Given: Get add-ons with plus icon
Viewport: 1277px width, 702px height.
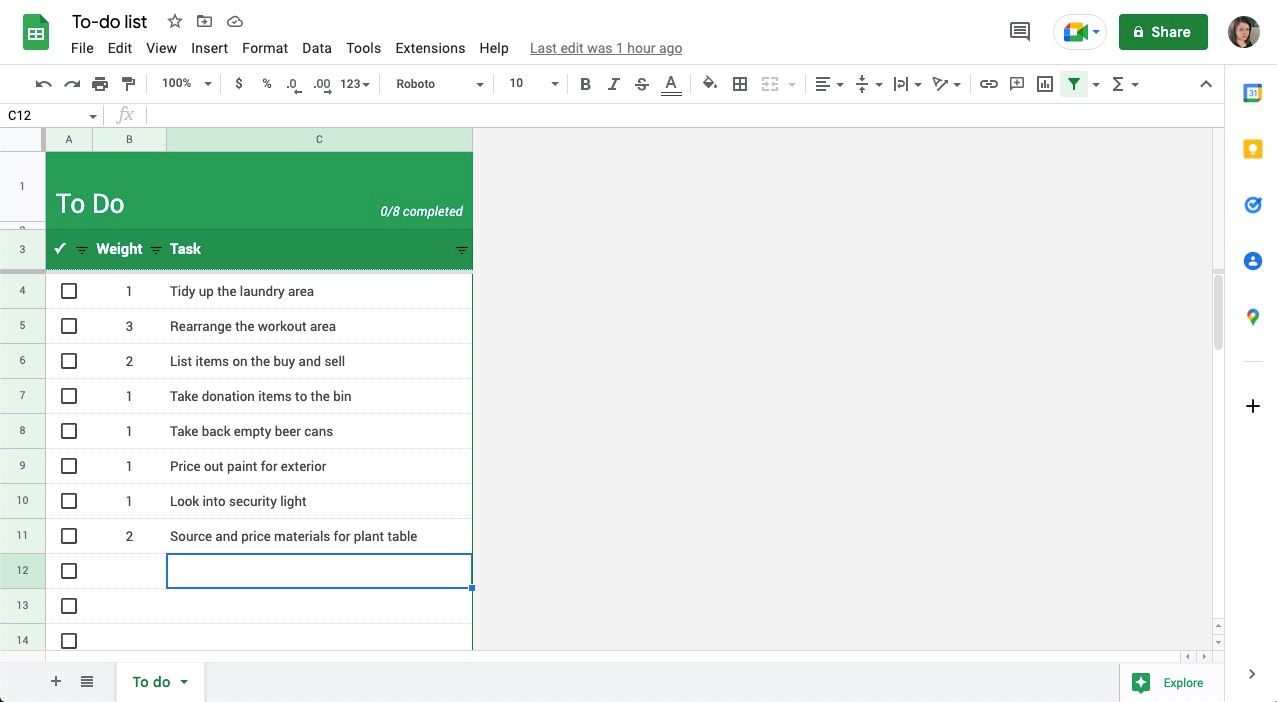Looking at the screenshot, I should 1252,406.
